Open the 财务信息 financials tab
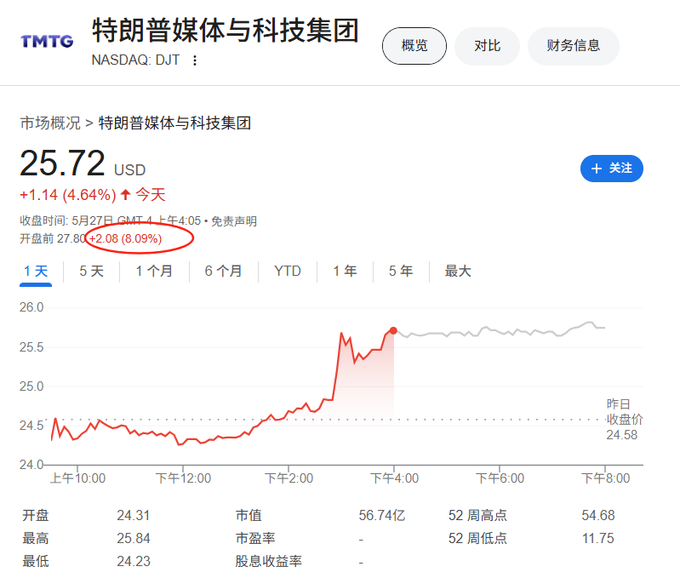Viewport: 680px width, 578px height. click(x=573, y=46)
